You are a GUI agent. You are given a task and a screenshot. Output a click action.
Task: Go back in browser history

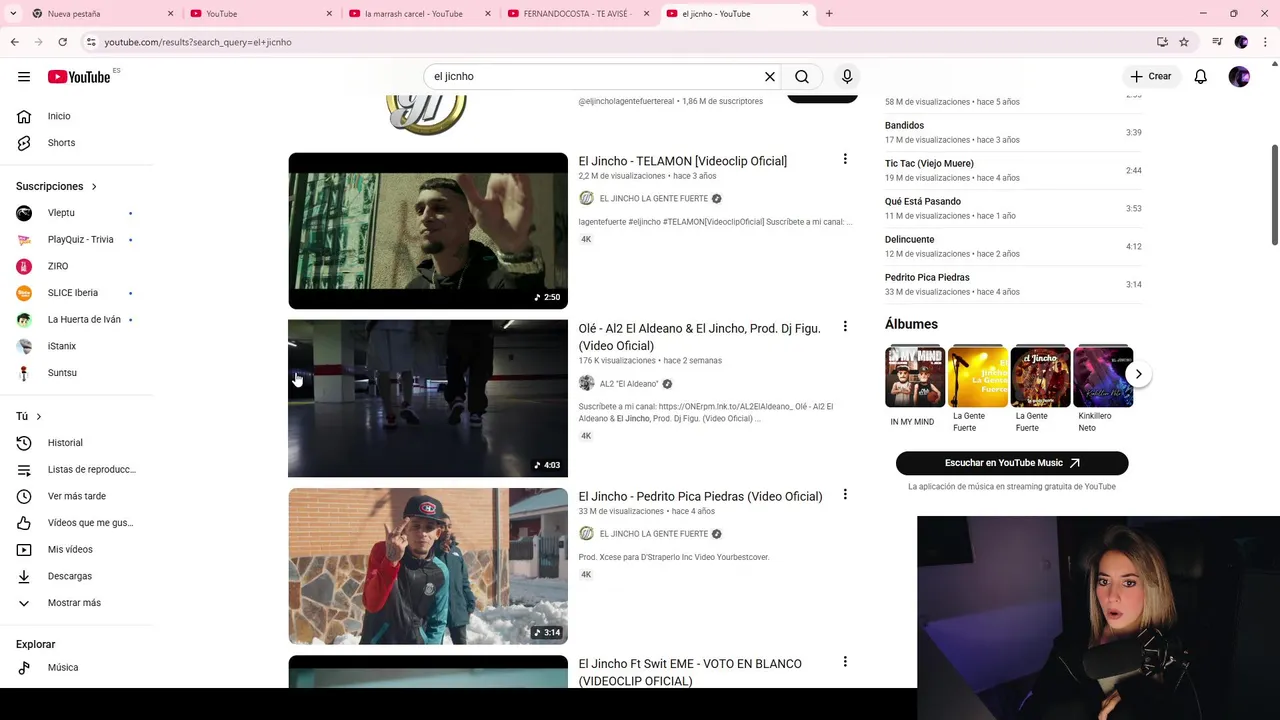point(14,42)
